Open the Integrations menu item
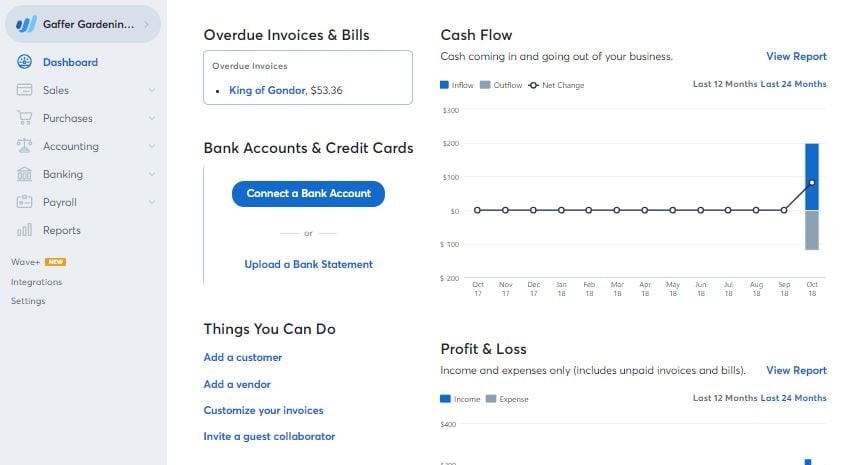The height and width of the screenshot is (465, 861). (36, 282)
